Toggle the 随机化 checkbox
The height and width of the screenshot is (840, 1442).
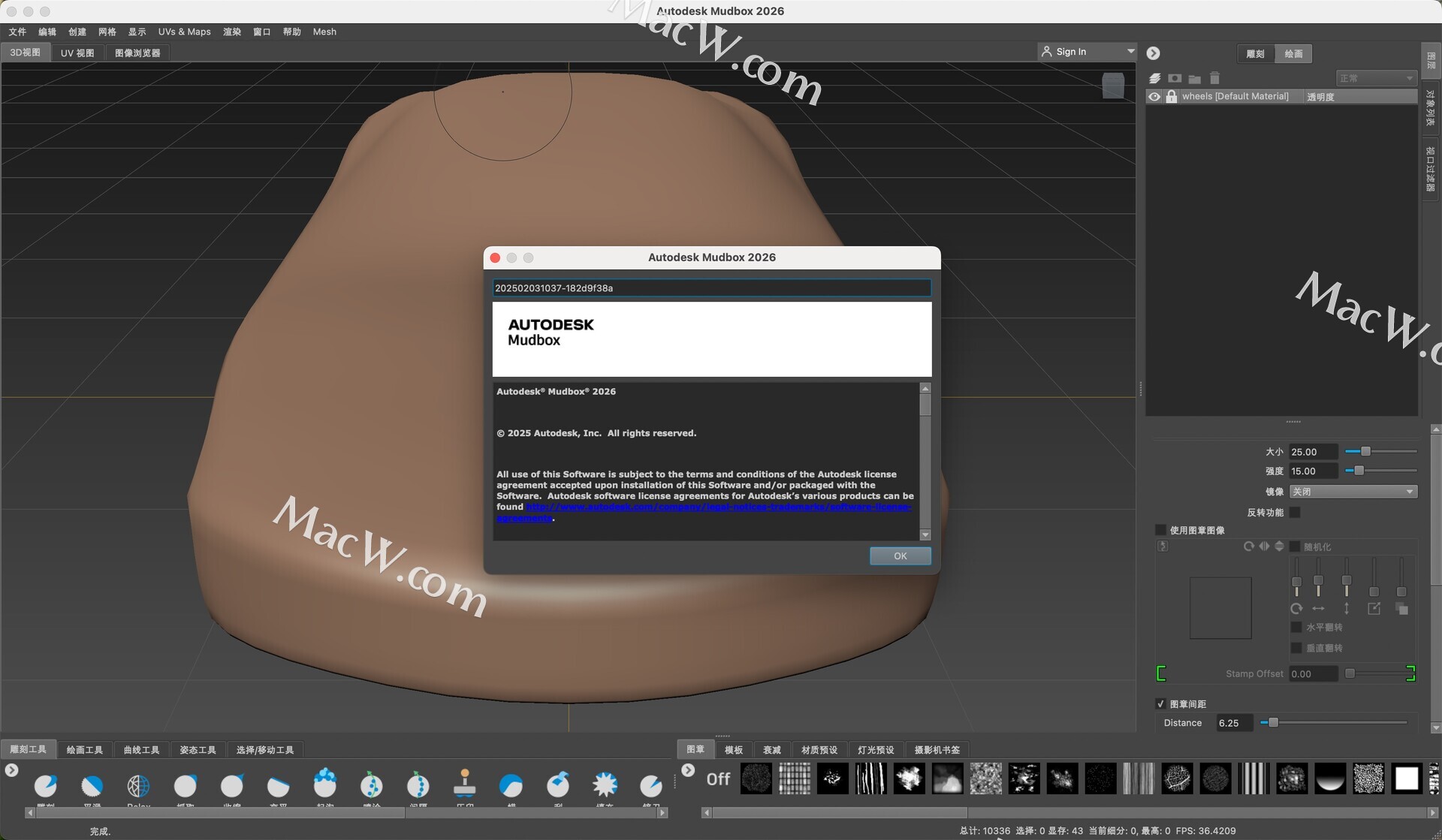click(1296, 546)
